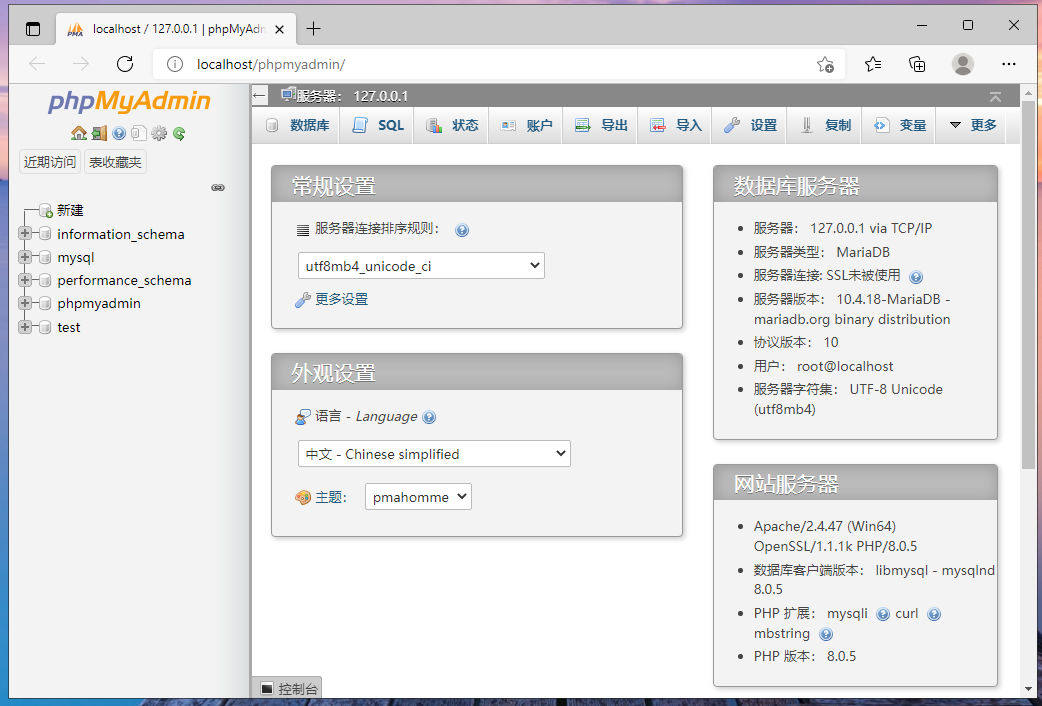
Task: Add this page to favorites star icon
Action: click(825, 64)
